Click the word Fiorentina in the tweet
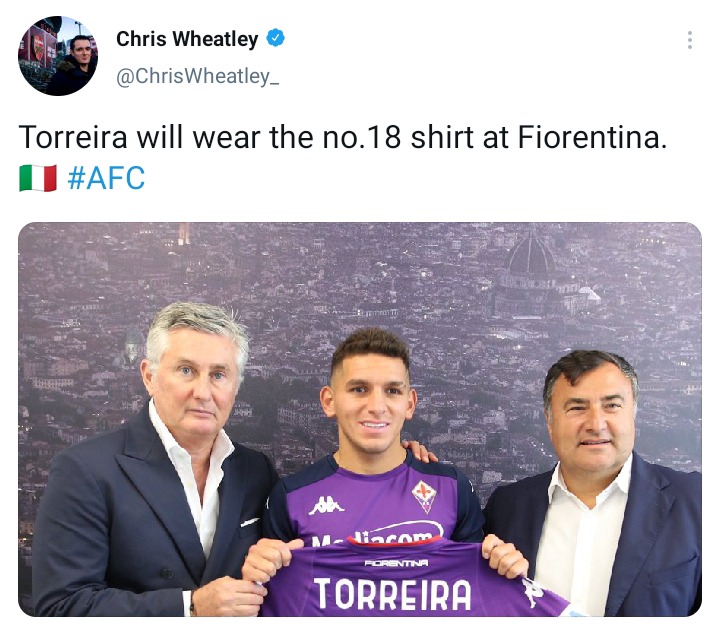 click(x=592, y=137)
